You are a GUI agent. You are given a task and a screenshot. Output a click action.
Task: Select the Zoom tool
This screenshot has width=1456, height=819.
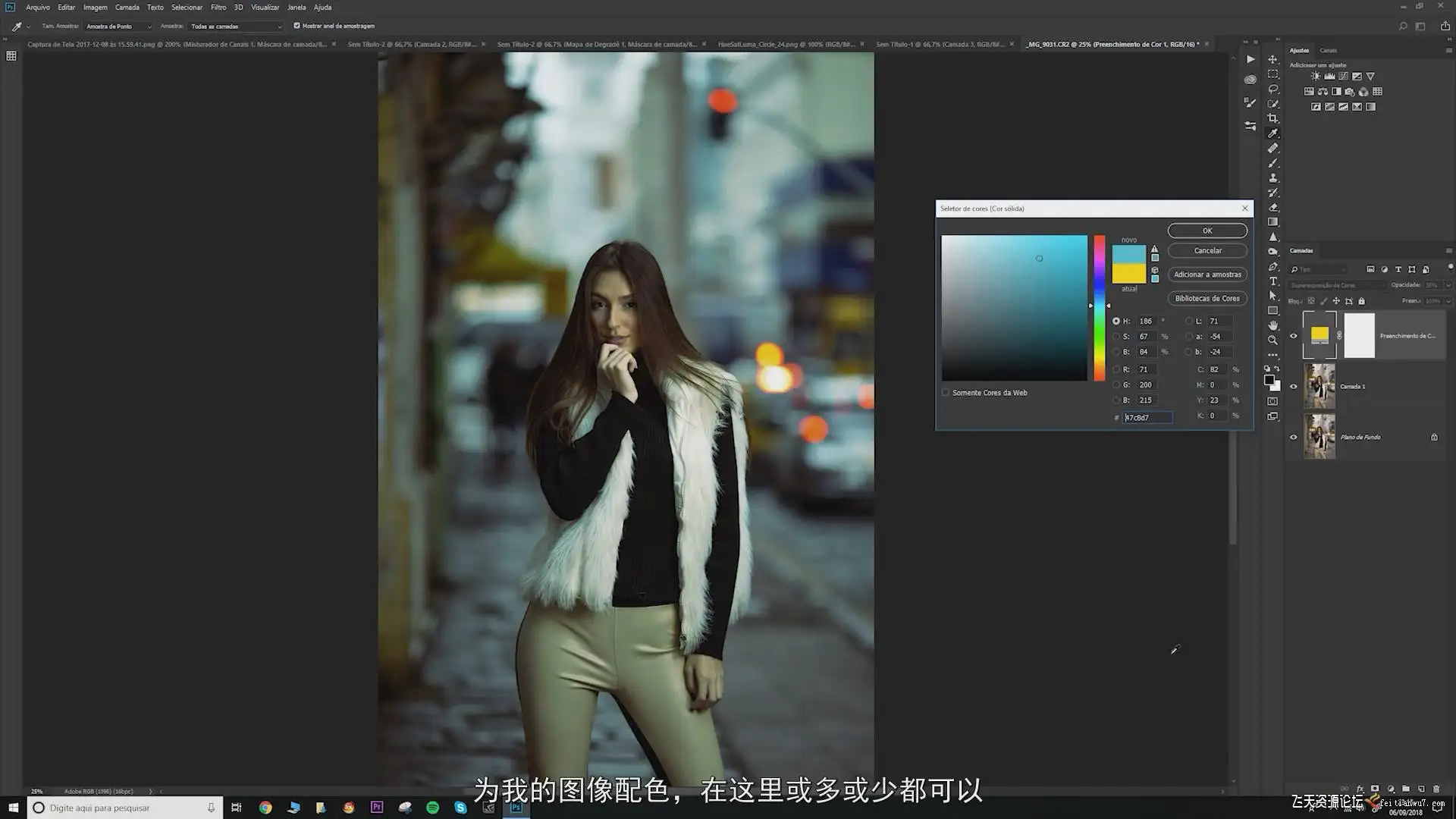pos(1273,340)
